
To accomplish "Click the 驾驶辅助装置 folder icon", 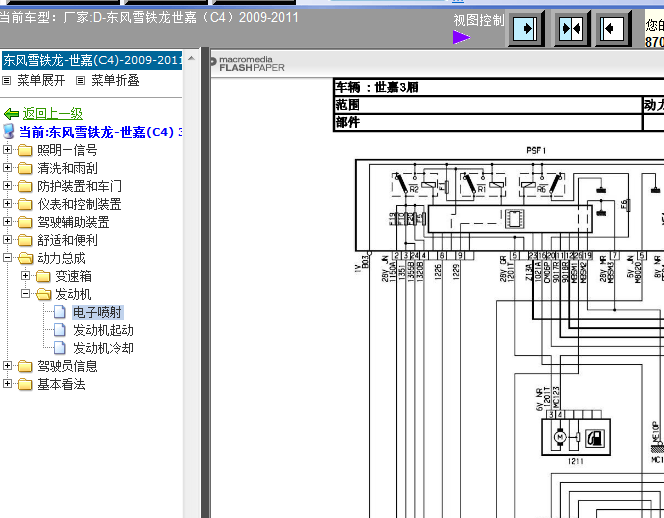I will [x=25, y=222].
